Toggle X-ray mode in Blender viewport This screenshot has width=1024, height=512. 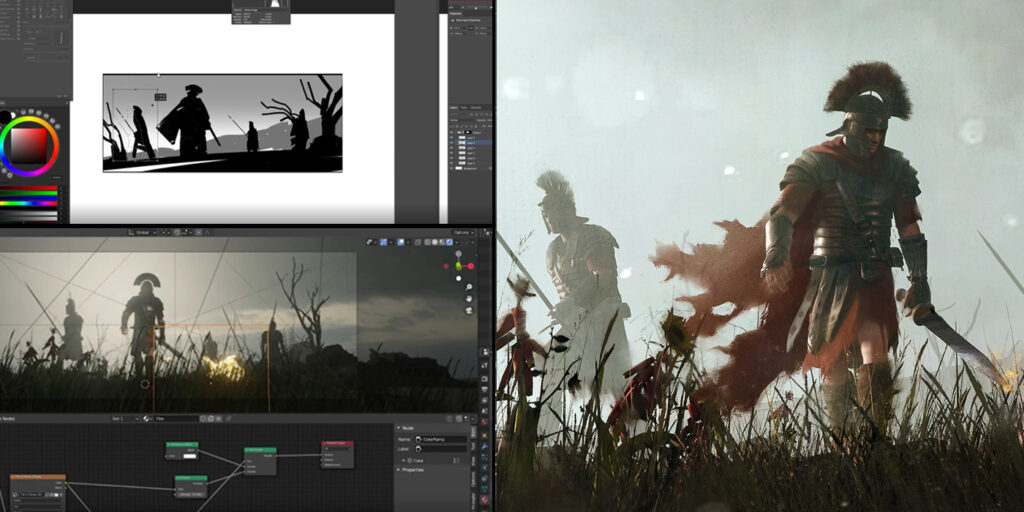418,242
